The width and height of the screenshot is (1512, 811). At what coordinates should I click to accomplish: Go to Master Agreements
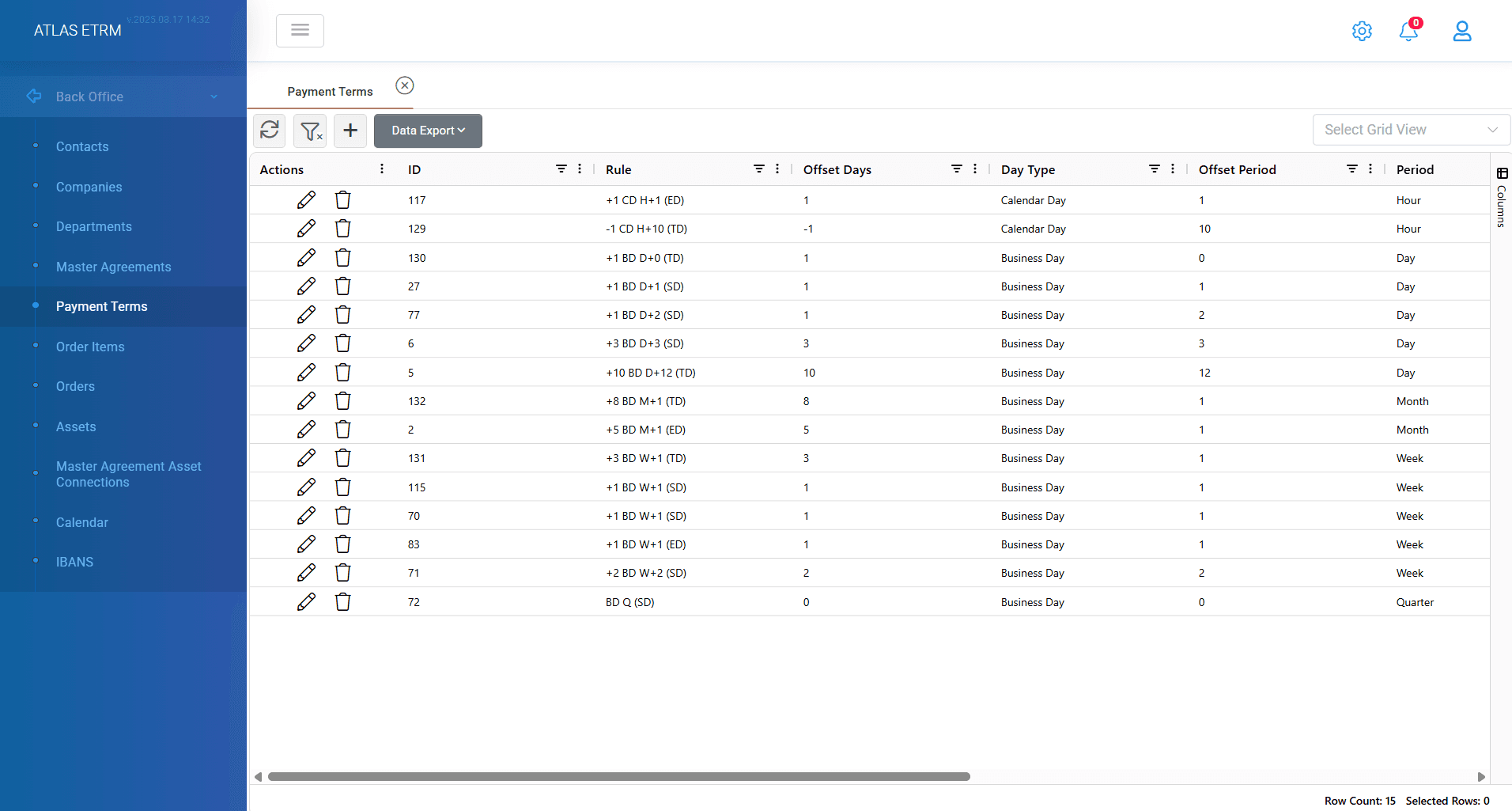pyautogui.click(x=113, y=267)
